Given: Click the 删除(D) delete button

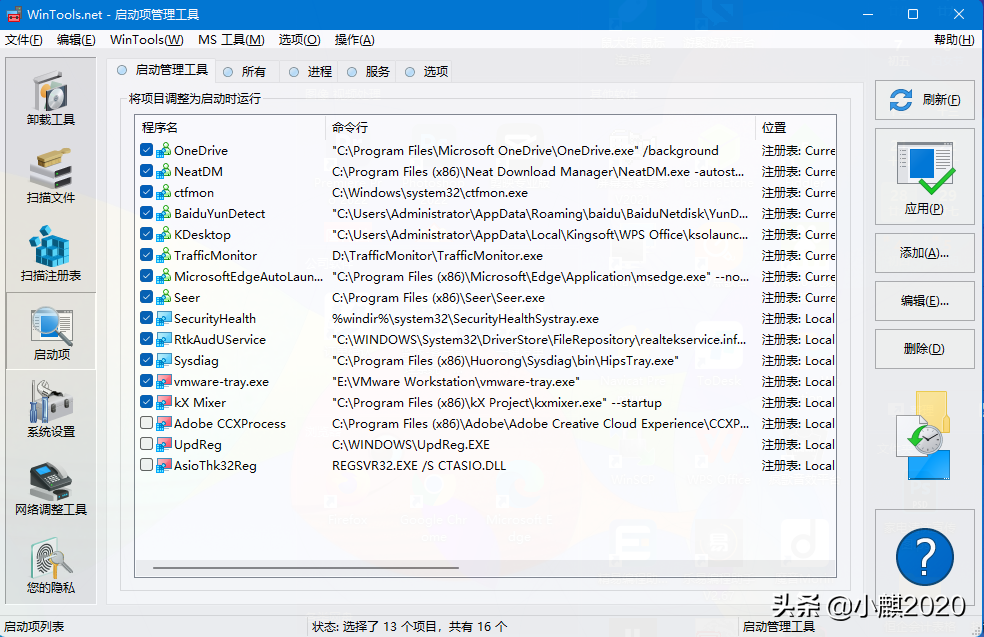Looking at the screenshot, I should point(924,348).
